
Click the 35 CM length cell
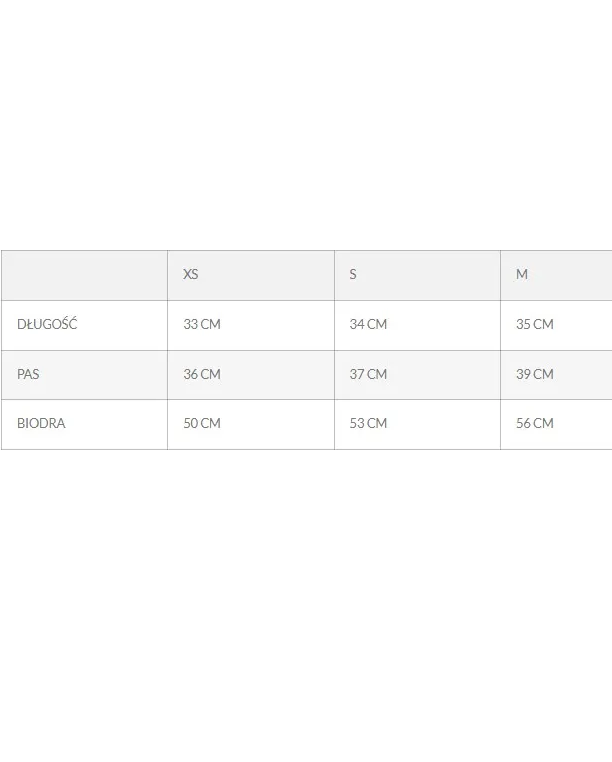(x=535, y=324)
